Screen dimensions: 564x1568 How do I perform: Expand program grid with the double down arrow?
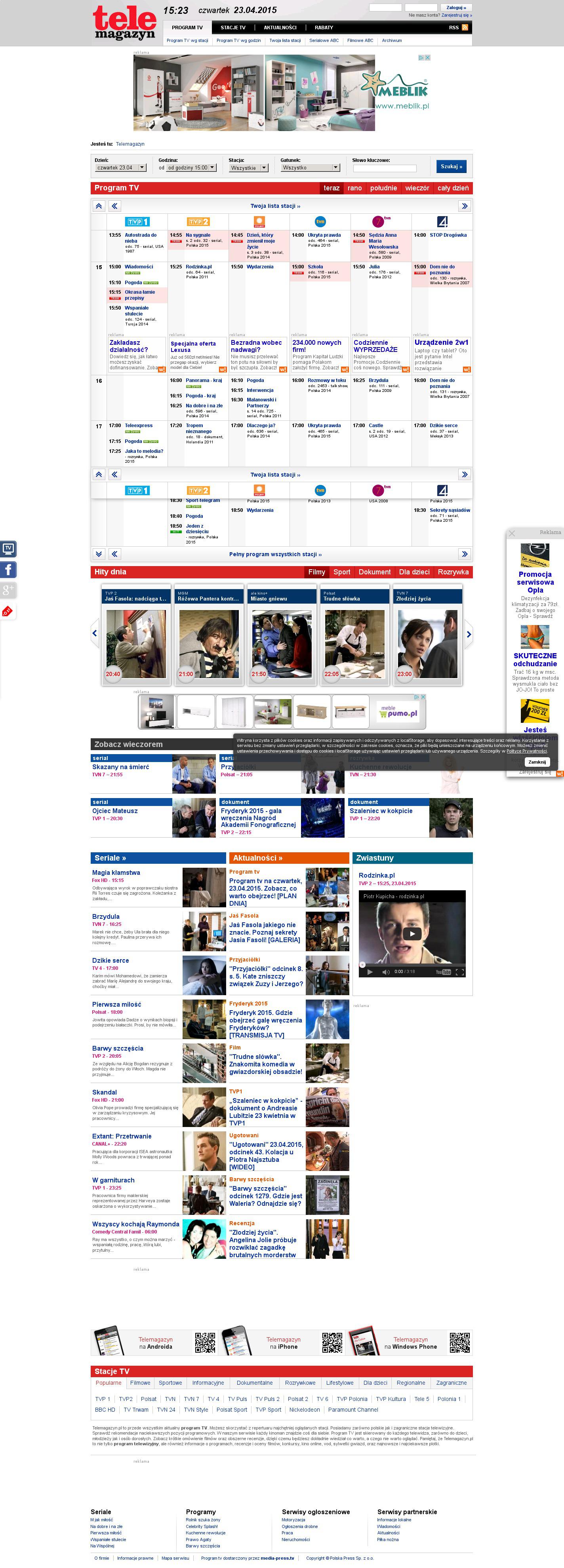click(99, 554)
